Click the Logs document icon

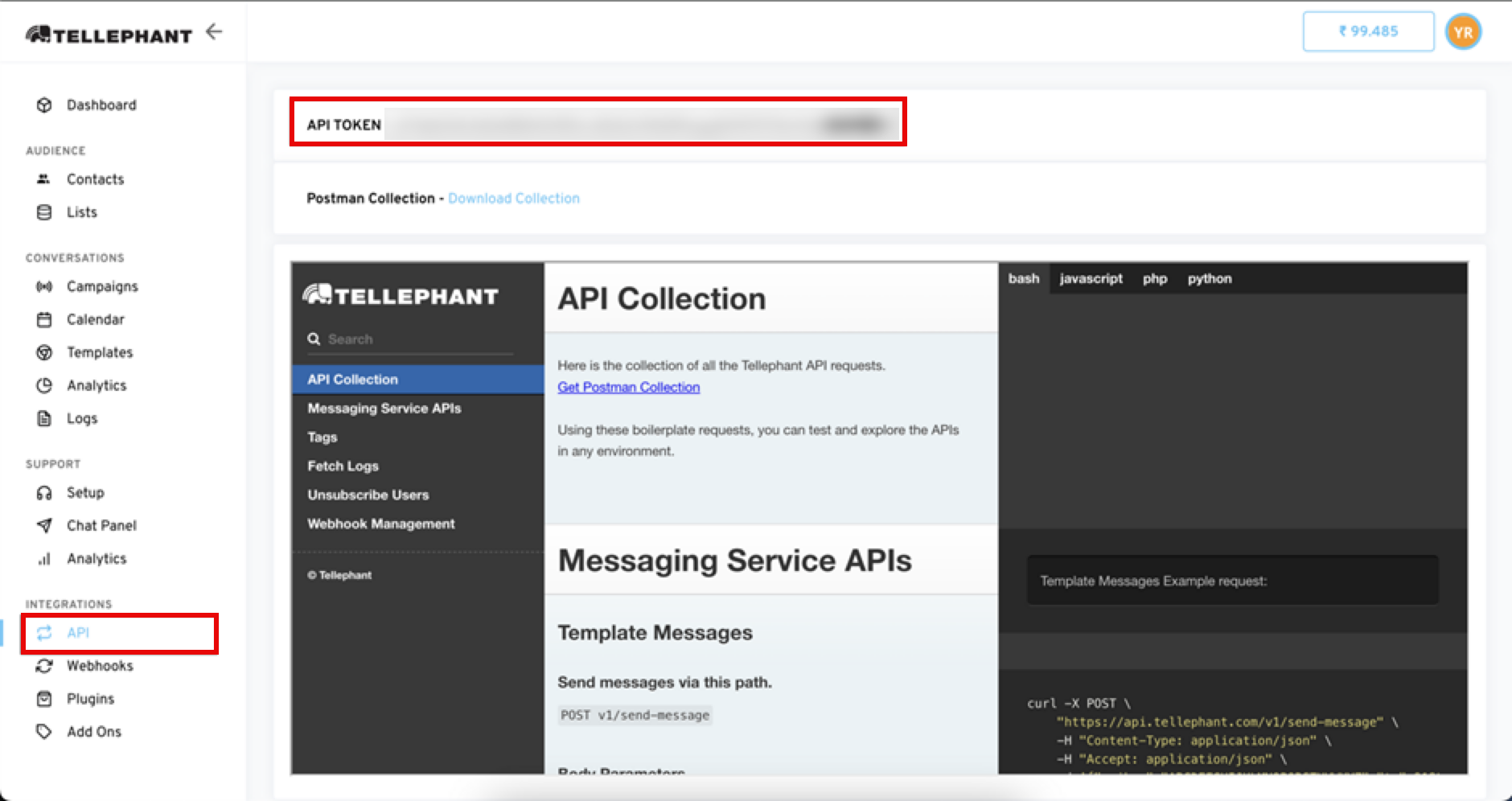(x=44, y=418)
